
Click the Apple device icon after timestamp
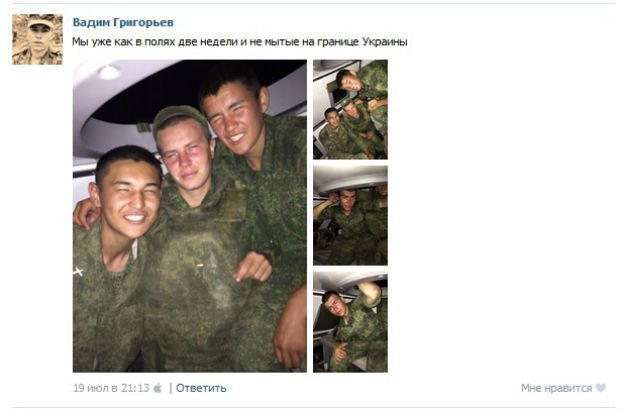point(157,388)
